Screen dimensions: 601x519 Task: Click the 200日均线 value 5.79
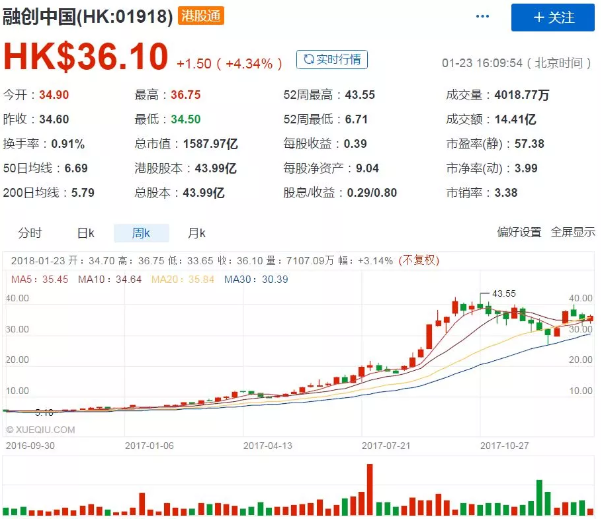[83, 193]
